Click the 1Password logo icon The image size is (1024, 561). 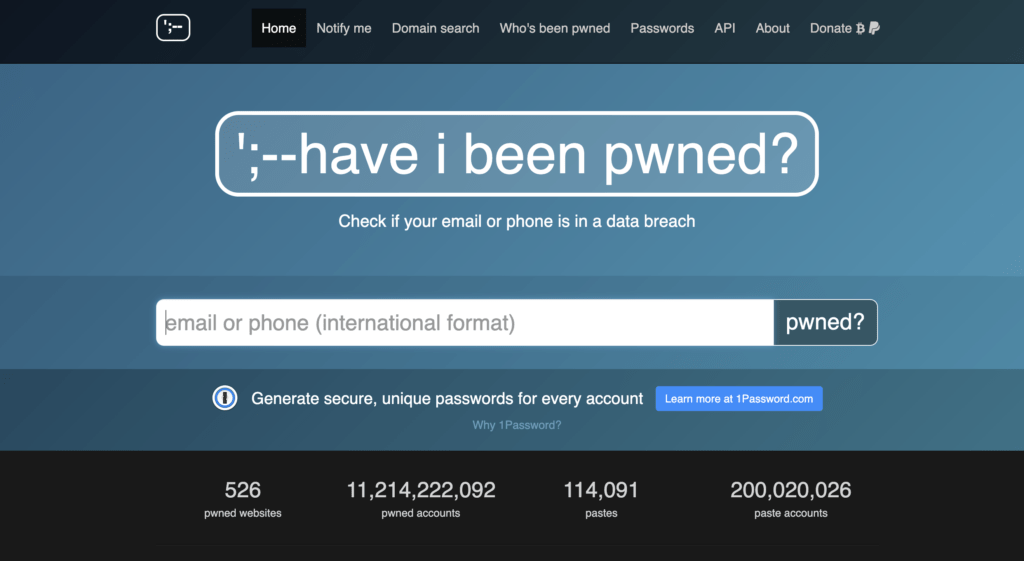[225, 398]
